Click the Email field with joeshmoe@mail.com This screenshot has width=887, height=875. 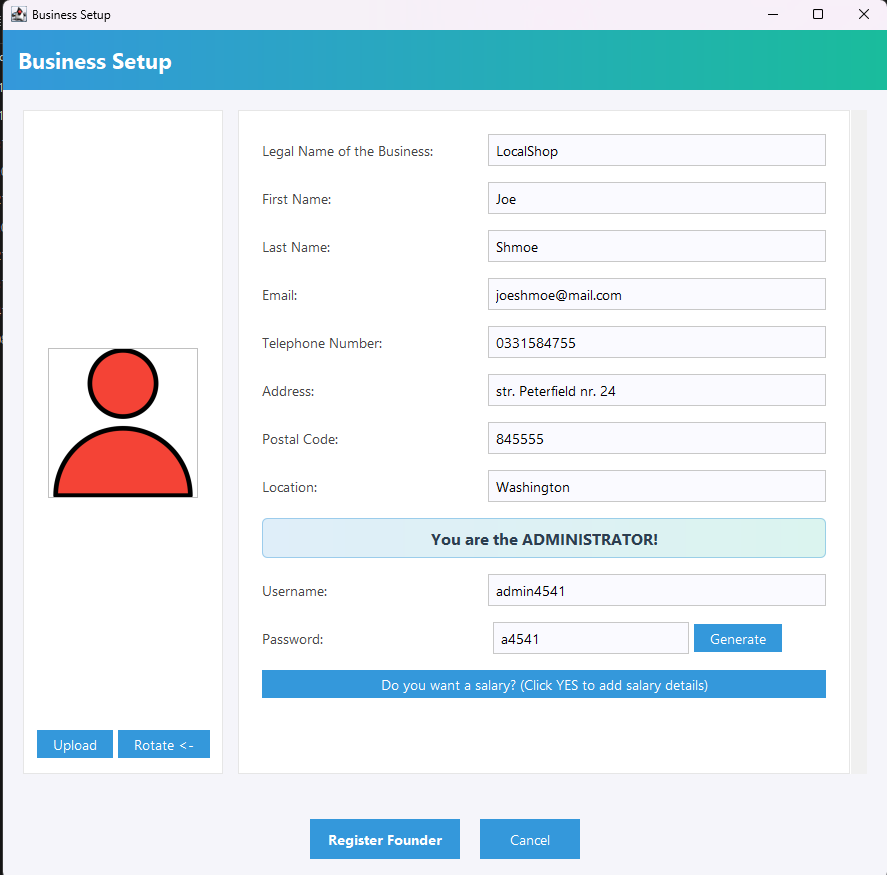(x=656, y=294)
